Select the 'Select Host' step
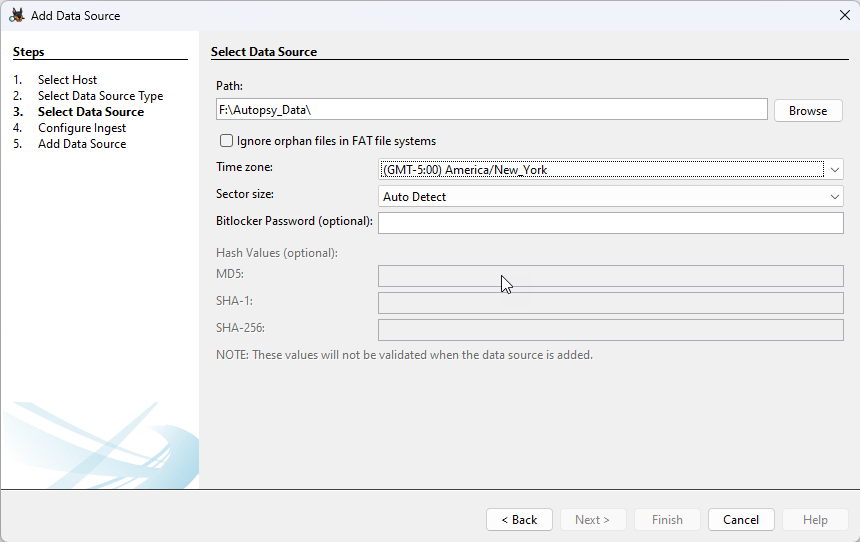Image resolution: width=860 pixels, height=542 pixels. [x=67, y=80]
